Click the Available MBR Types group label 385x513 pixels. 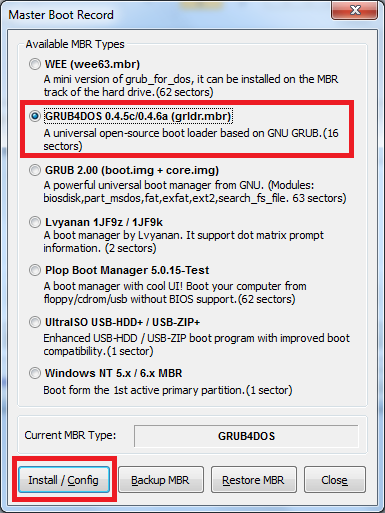tap(75, 44)
